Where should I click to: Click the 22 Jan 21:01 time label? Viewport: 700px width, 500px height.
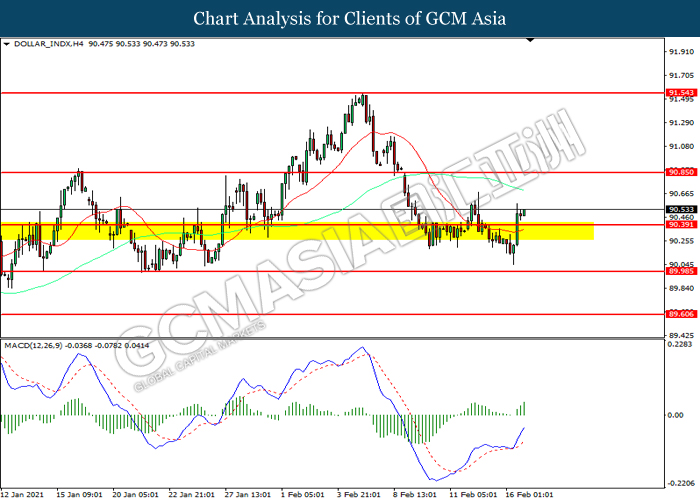(x=192, y=495)
